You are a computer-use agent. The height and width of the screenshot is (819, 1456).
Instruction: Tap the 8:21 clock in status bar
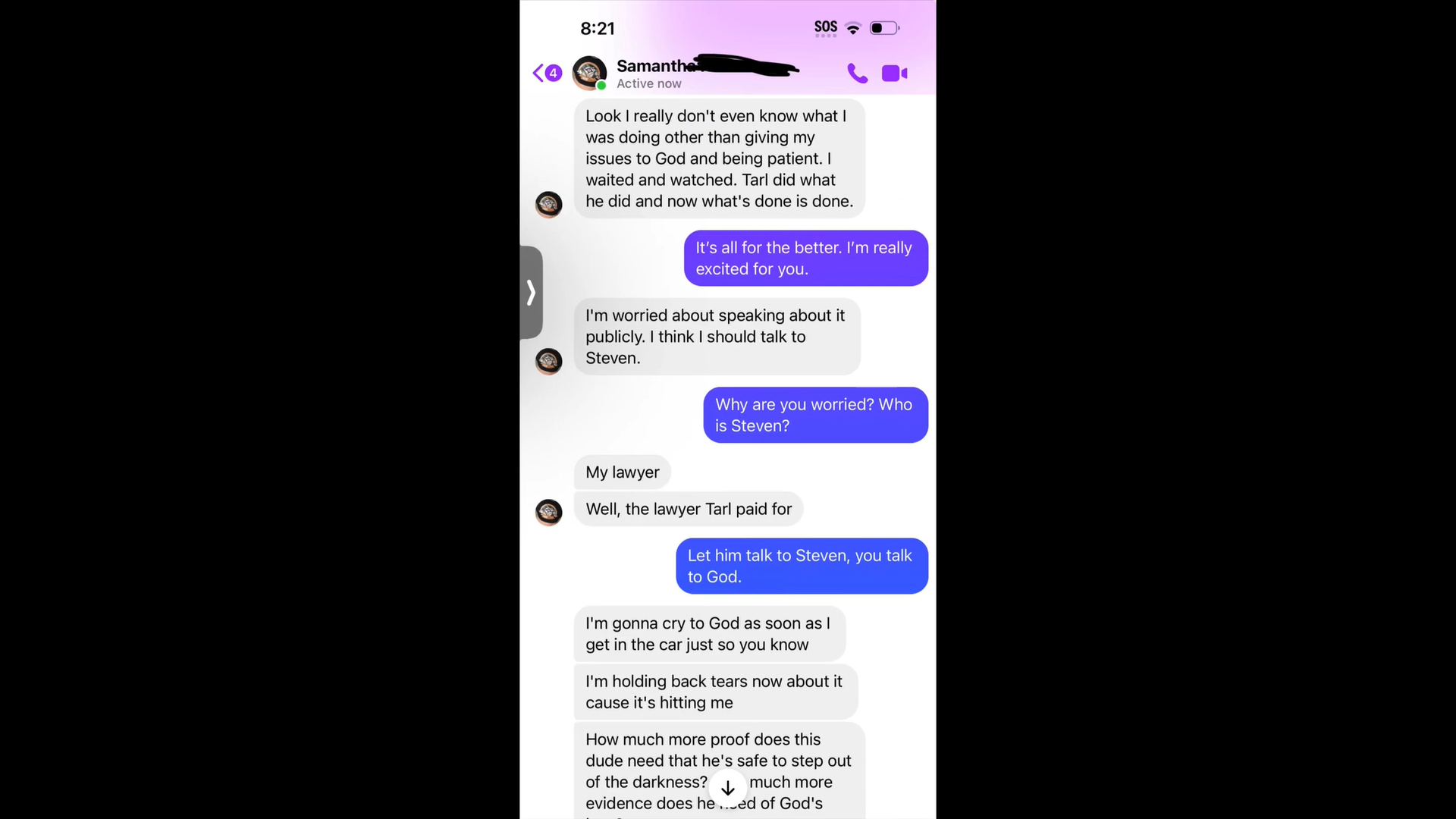[598, 29]
